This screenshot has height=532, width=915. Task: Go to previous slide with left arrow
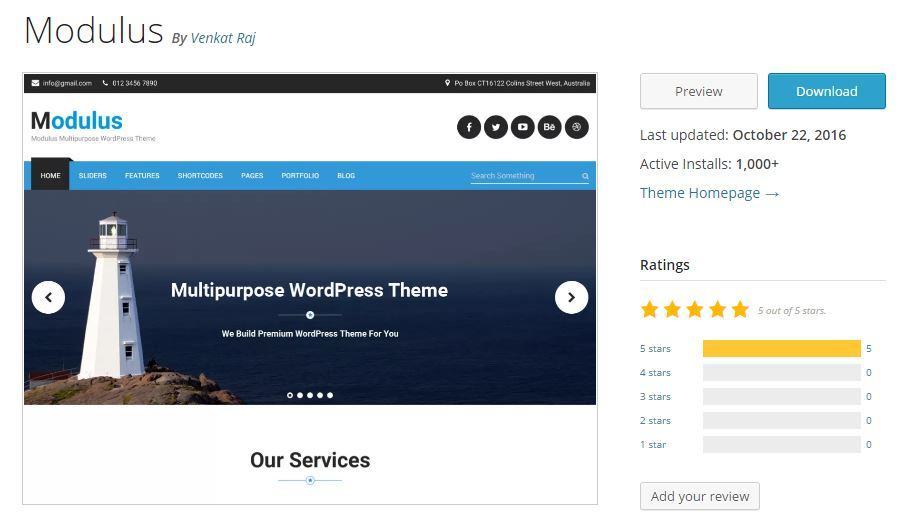pyautogui.click(x=48, y=298)
